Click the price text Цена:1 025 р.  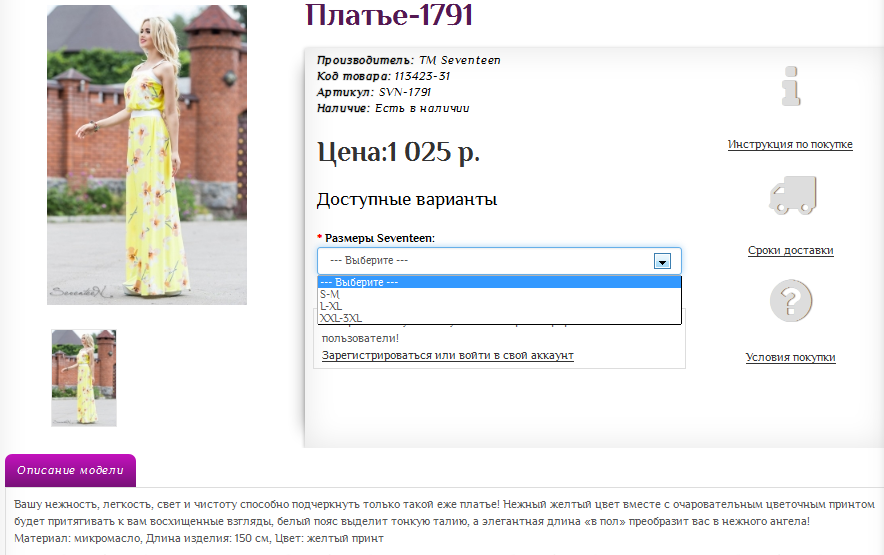click(399, 152)
